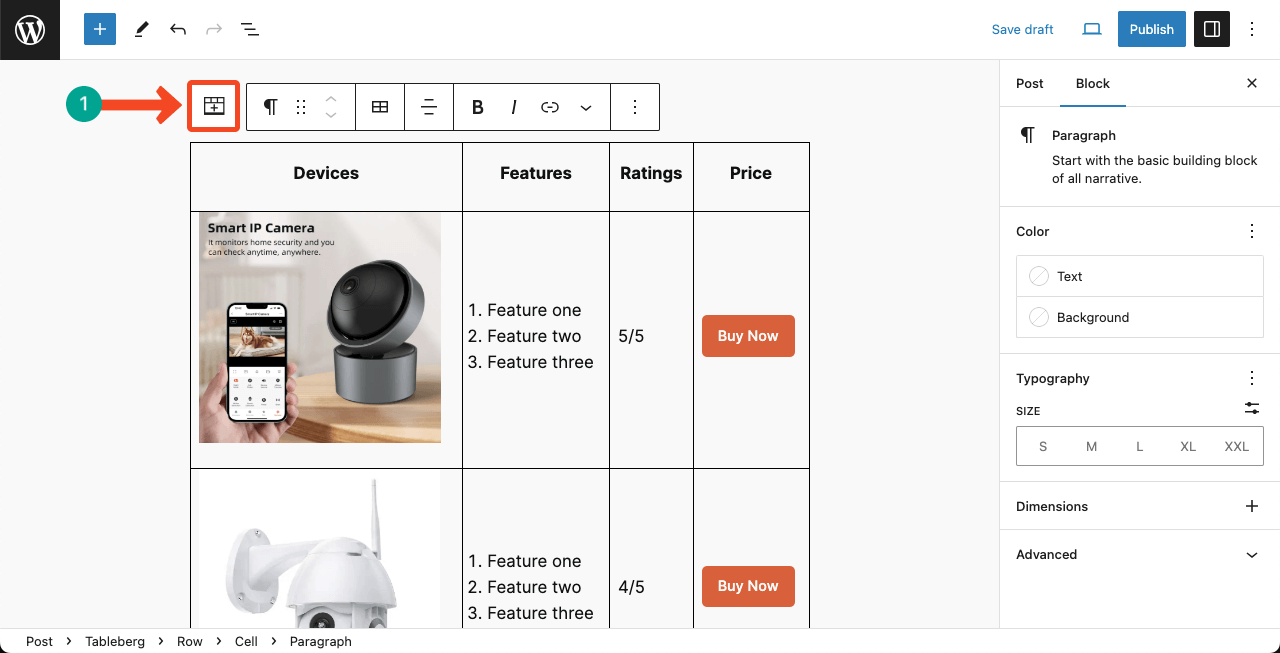Select the Paragraph block icon in toolbar
The height and width of the screenshot is (653, 1280).
(x=270, y=106)
